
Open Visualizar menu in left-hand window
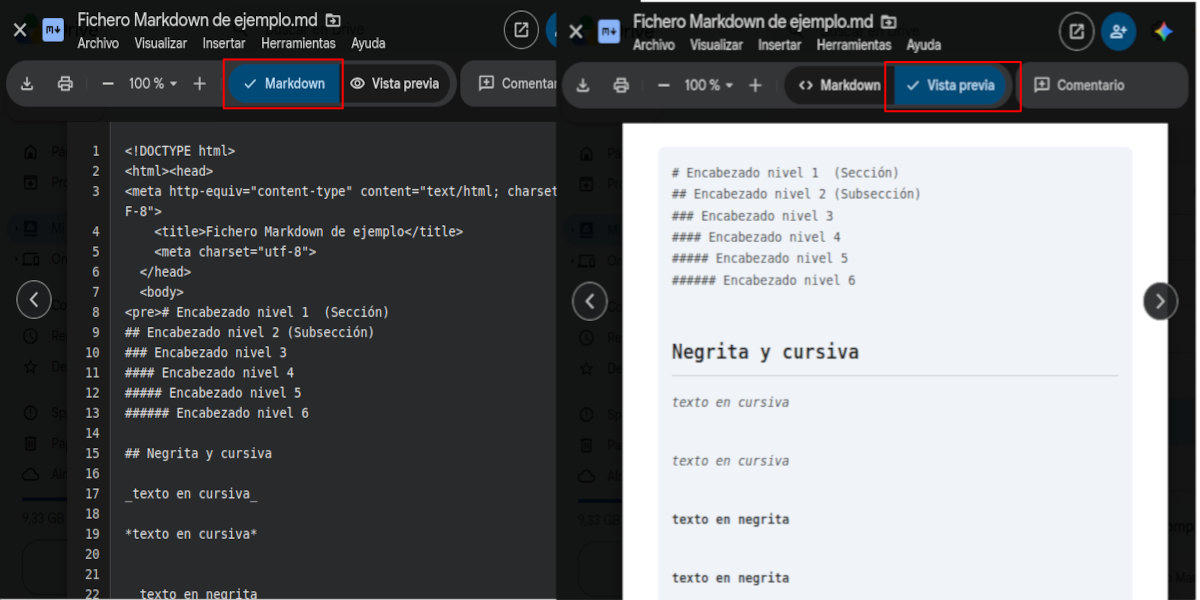161,44
